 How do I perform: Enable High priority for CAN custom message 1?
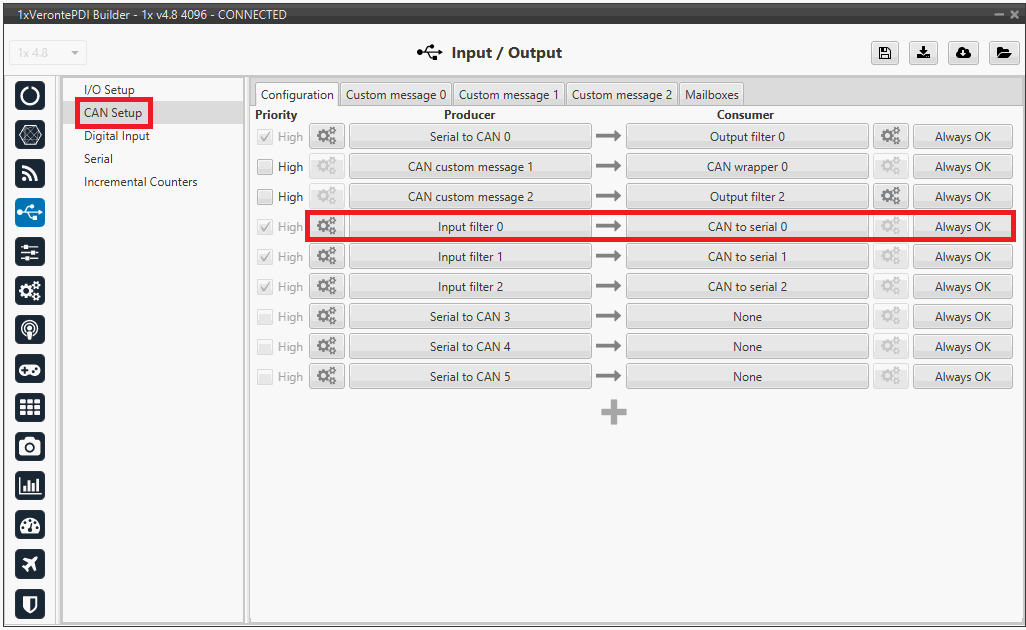[265, 167]
